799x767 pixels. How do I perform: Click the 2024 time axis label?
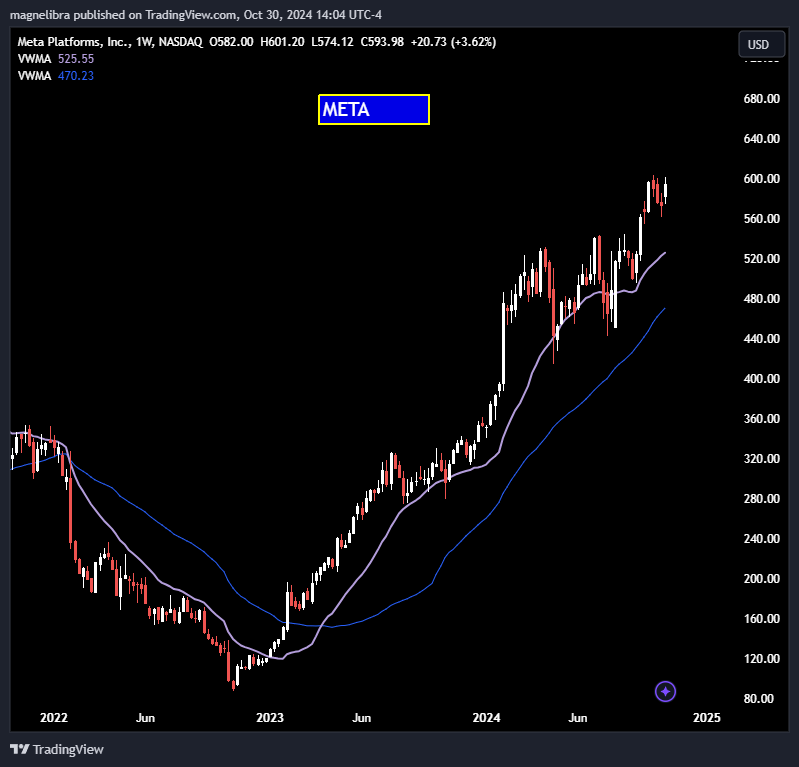[x=486, y=718]
